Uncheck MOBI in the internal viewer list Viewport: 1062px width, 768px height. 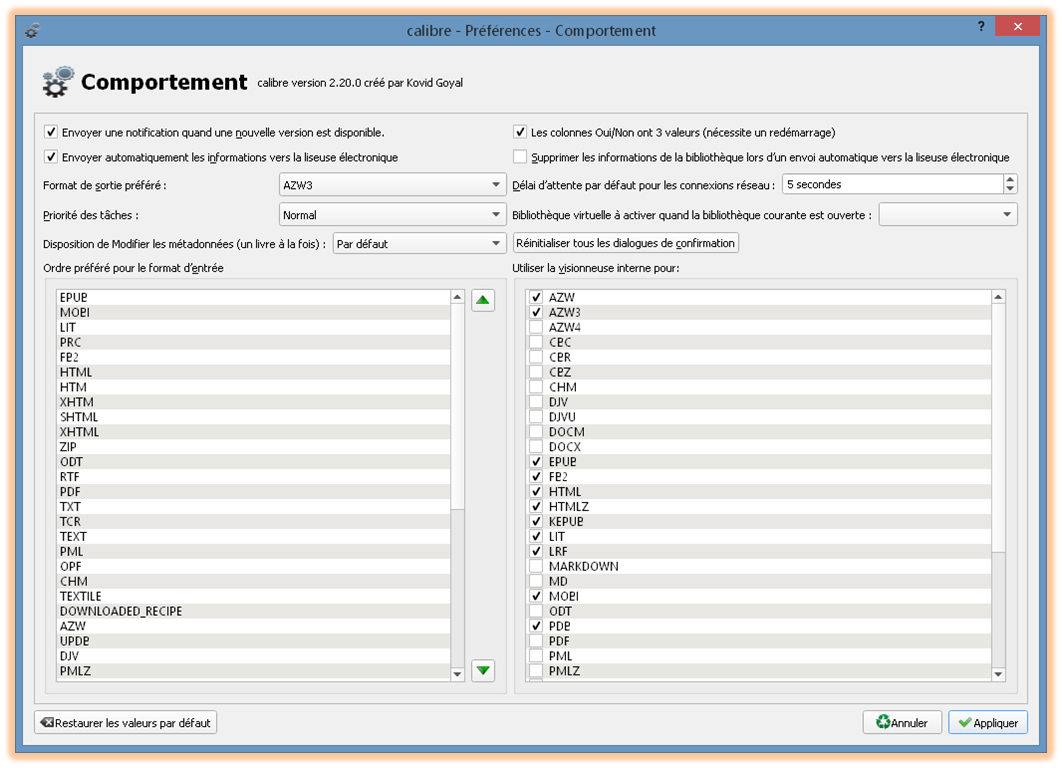tap(536, 596)
